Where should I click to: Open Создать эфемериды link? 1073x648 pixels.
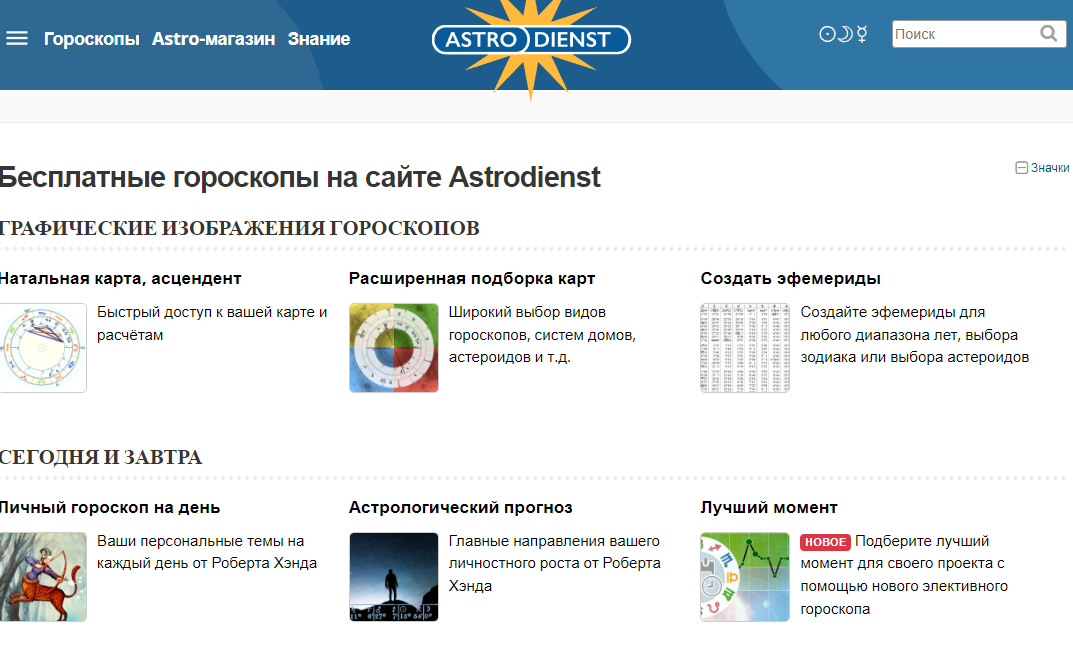tap(790, 278)
